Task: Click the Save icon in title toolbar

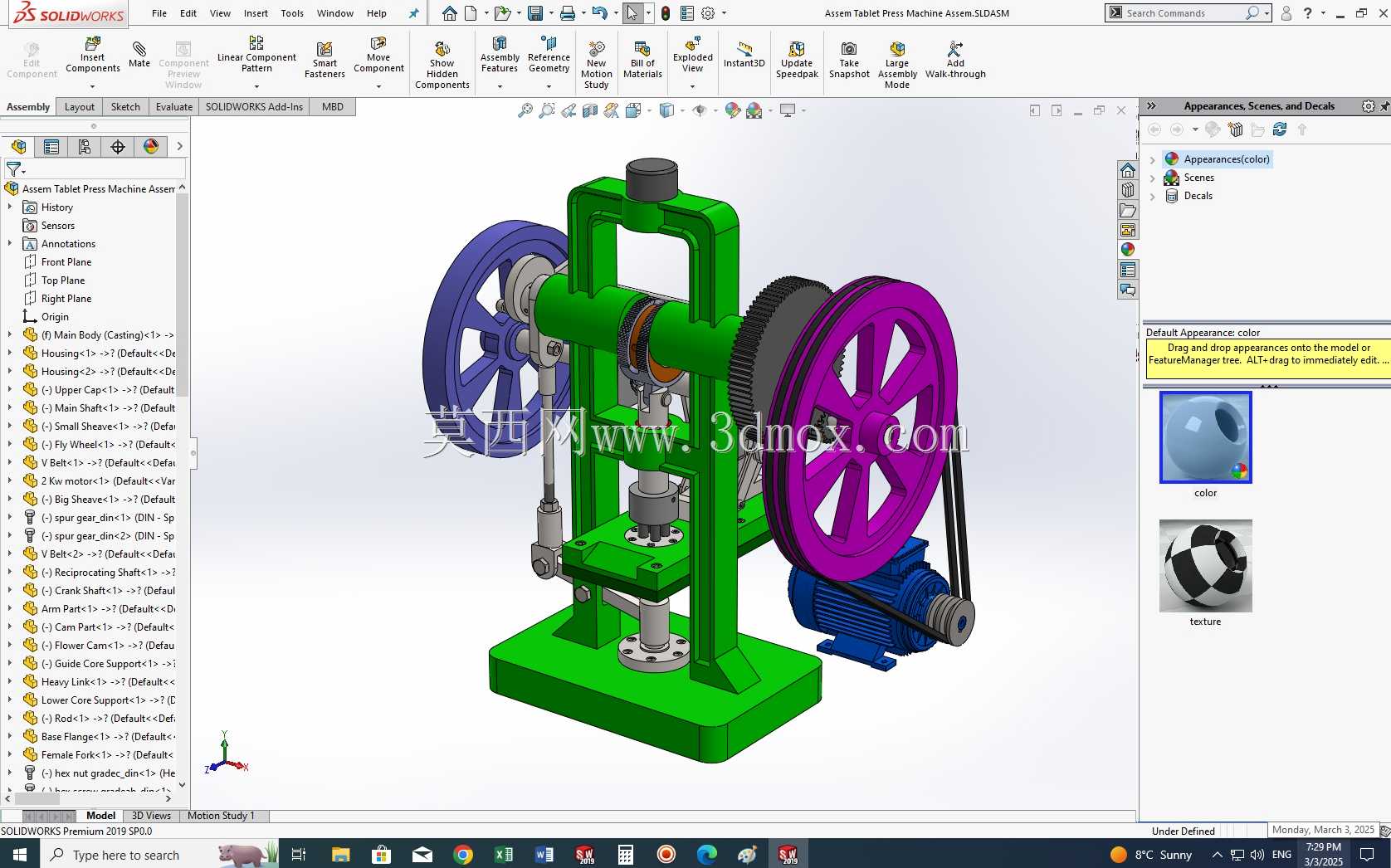Action: [535, 13]
